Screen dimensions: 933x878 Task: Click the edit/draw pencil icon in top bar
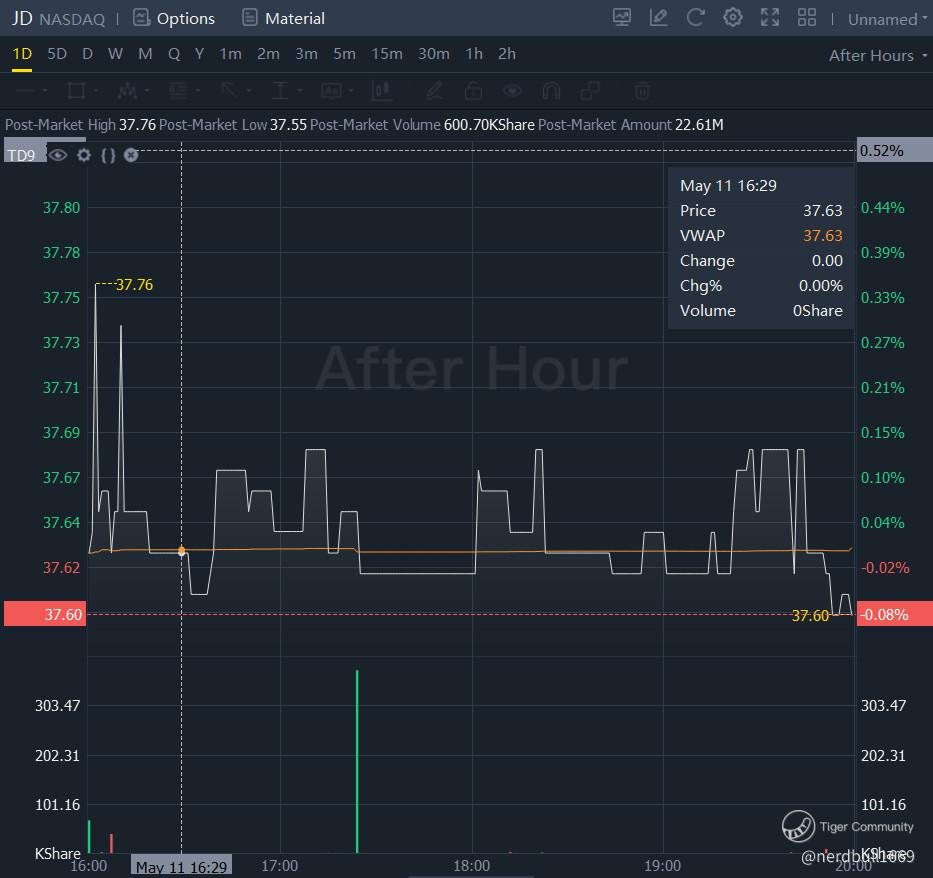coord(658,18)
